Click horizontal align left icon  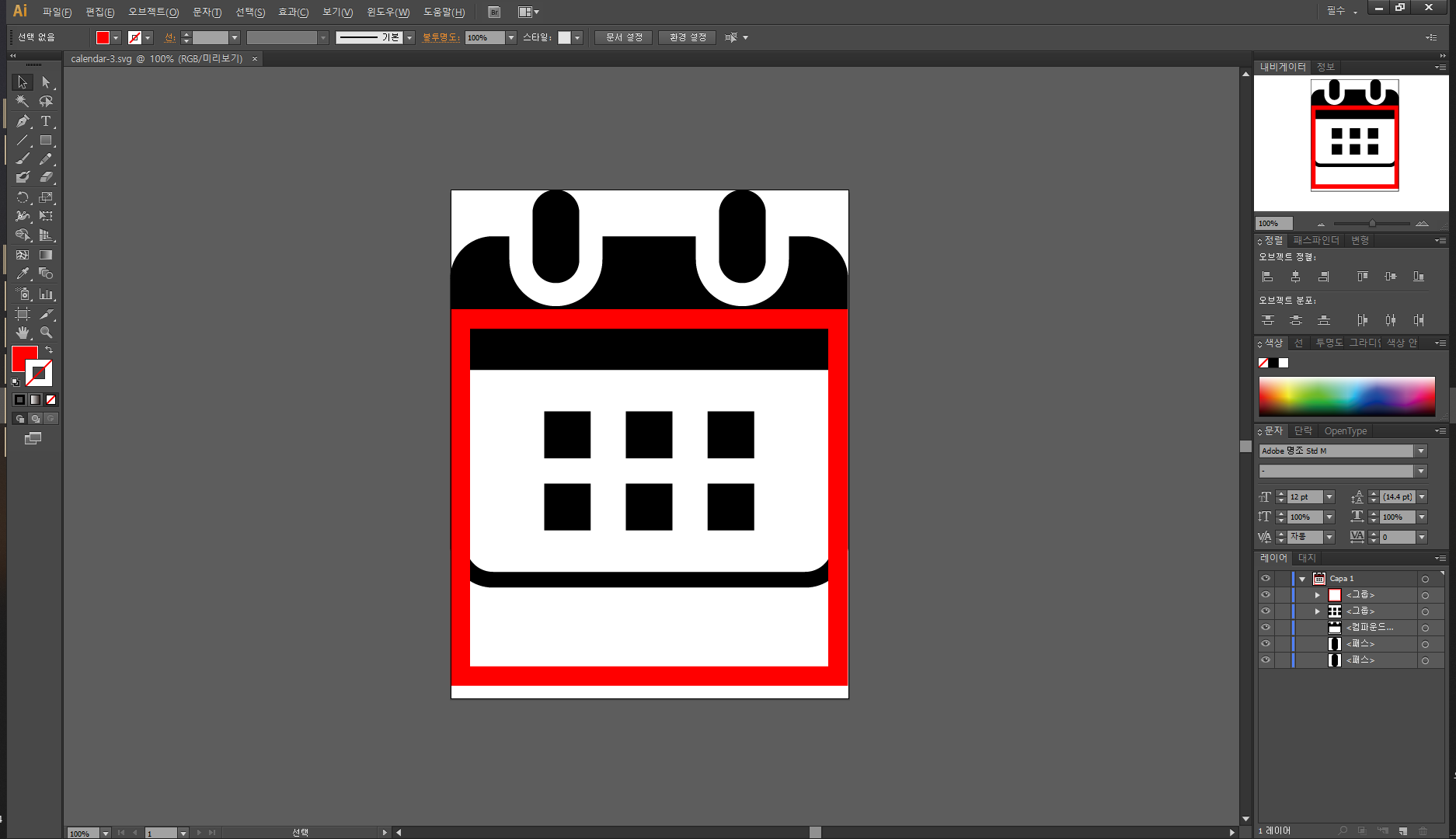pyautogui.click(x=1268, y=277)
